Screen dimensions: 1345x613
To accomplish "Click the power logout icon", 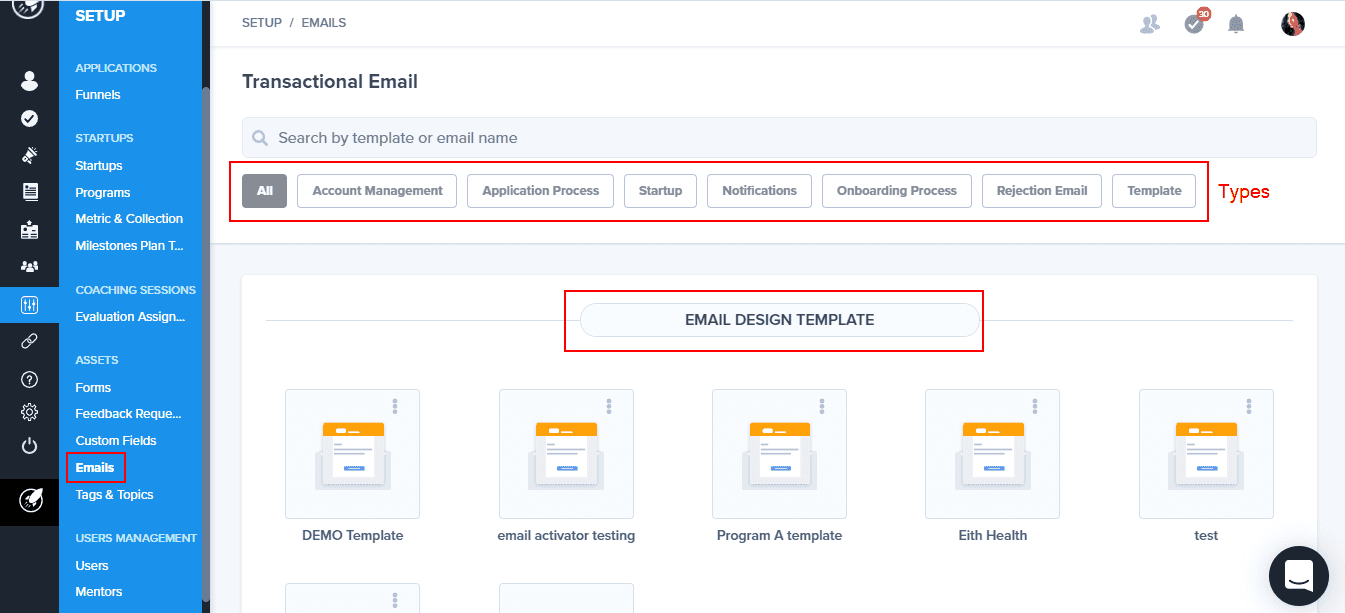I will click(x=29, y=445).
